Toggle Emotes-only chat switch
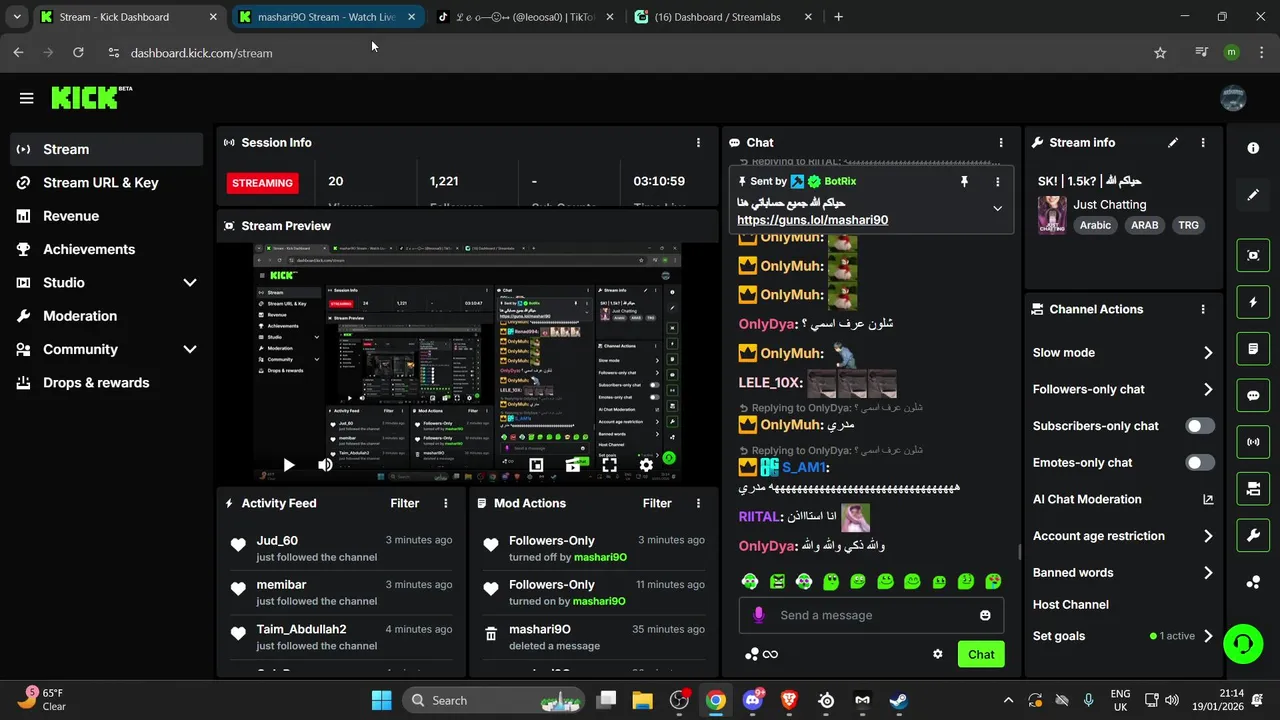Viewport: 1280px width, 720px height. click(x=1199, y=462)
